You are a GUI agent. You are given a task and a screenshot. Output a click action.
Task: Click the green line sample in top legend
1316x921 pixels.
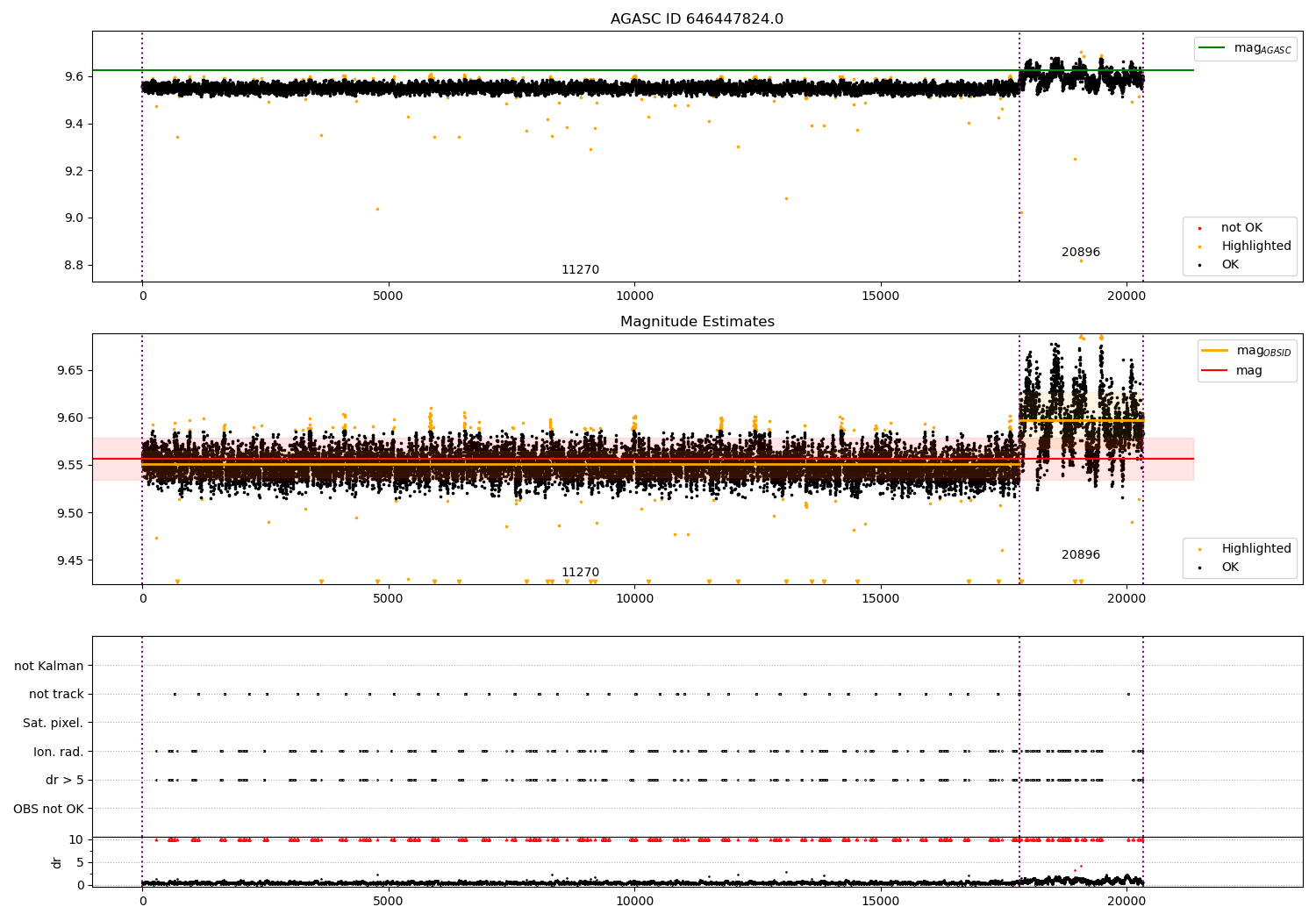[1213, 48]
